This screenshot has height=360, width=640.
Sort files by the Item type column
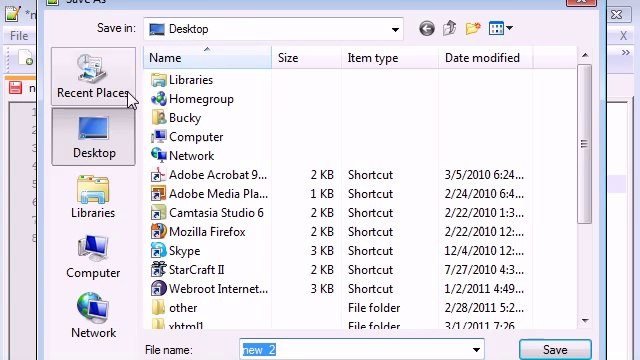(390, 58)
